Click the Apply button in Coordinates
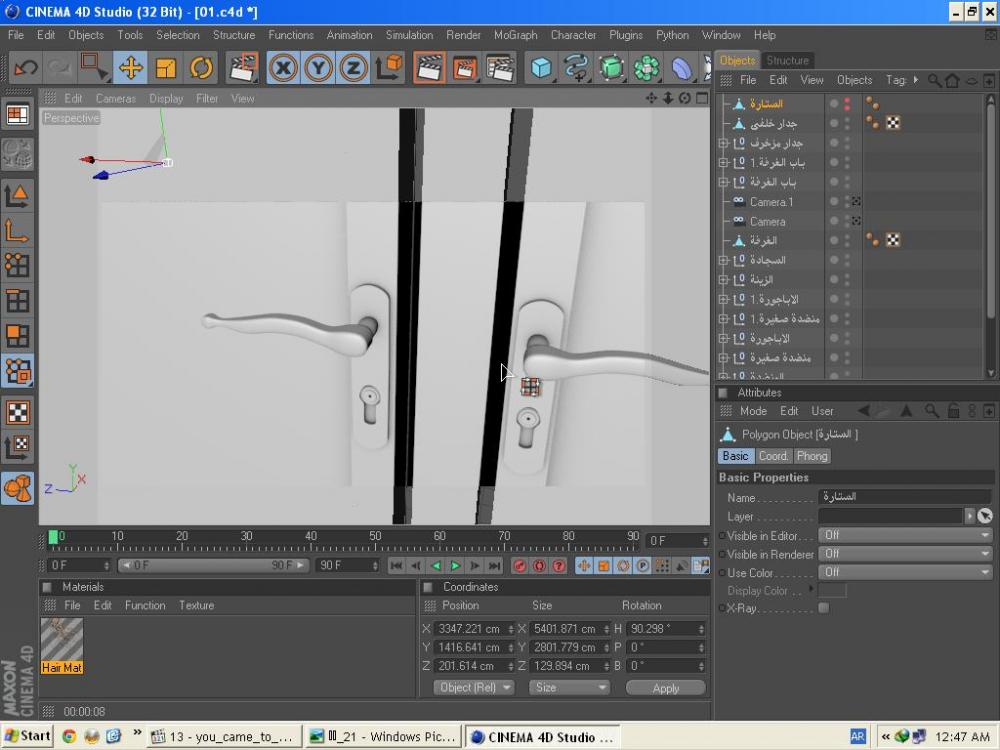Screen dimensions: 1000x750 click(665, 688)
